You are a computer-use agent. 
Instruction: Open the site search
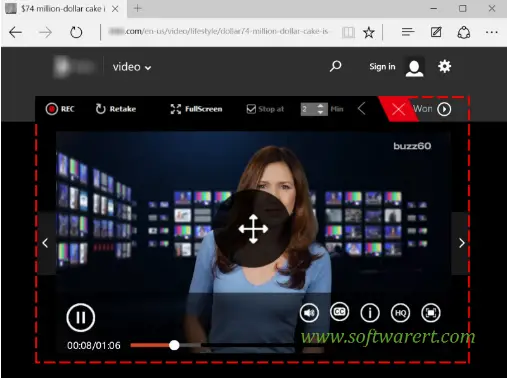tap(335, 66)
